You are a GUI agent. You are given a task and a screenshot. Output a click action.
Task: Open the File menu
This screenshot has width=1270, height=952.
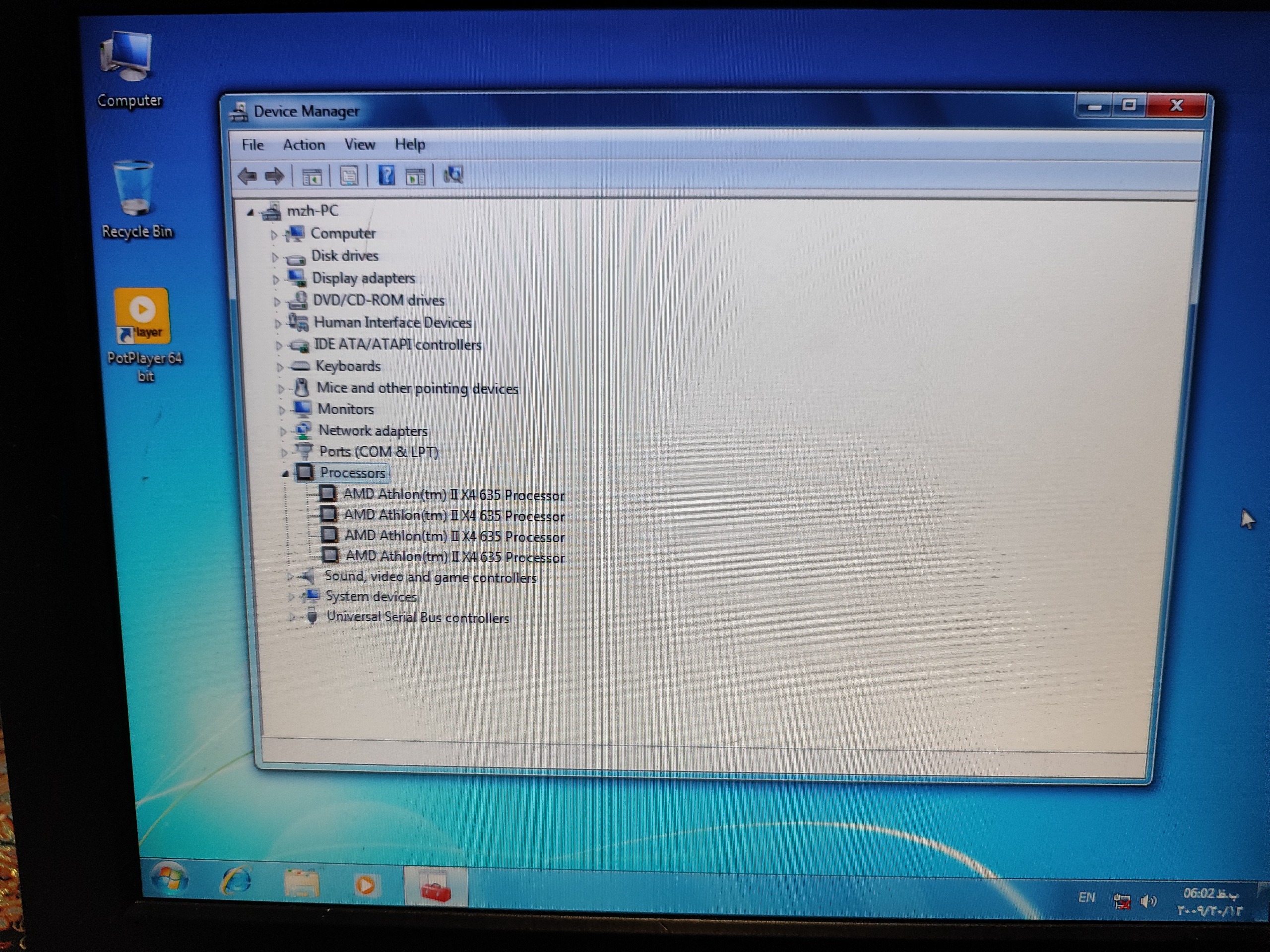click(253, 145)
